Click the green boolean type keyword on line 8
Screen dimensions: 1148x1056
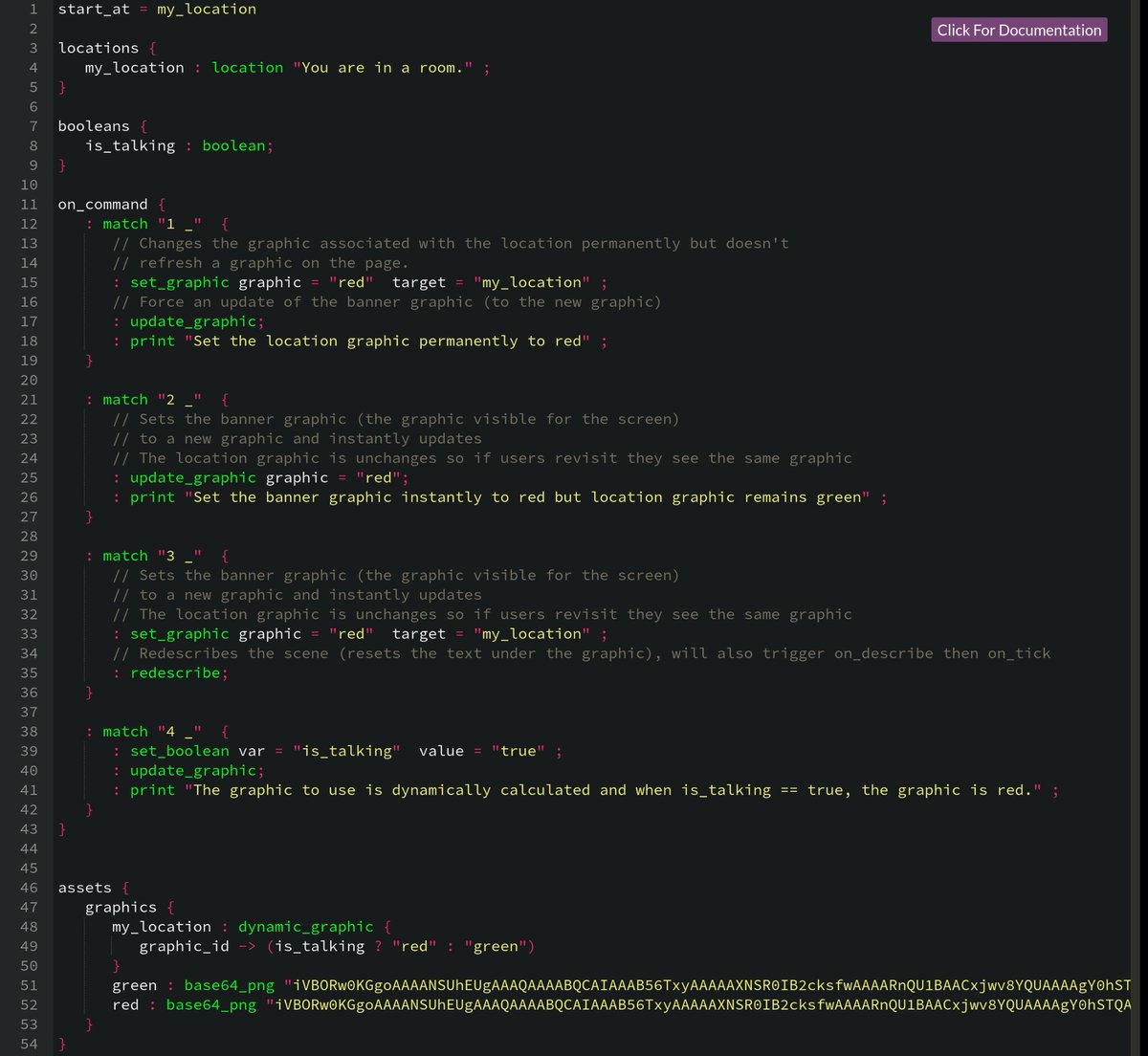click(234, 146)
